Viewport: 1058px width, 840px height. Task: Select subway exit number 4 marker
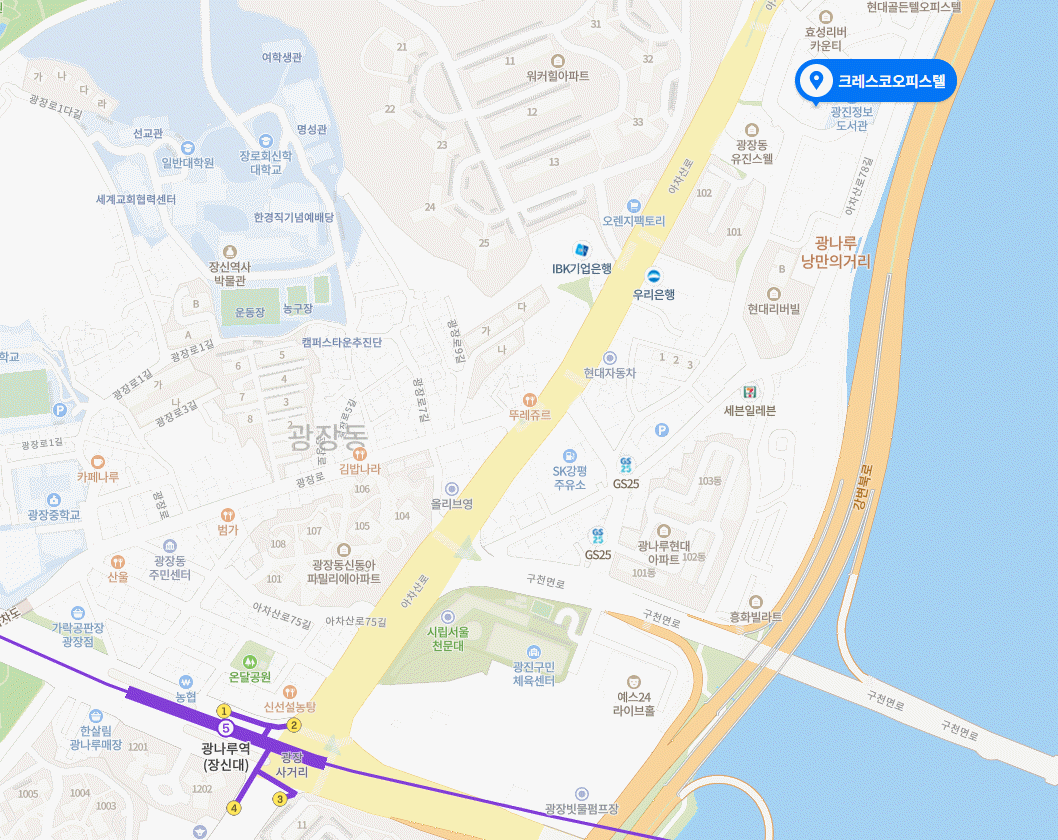point(233,808)
